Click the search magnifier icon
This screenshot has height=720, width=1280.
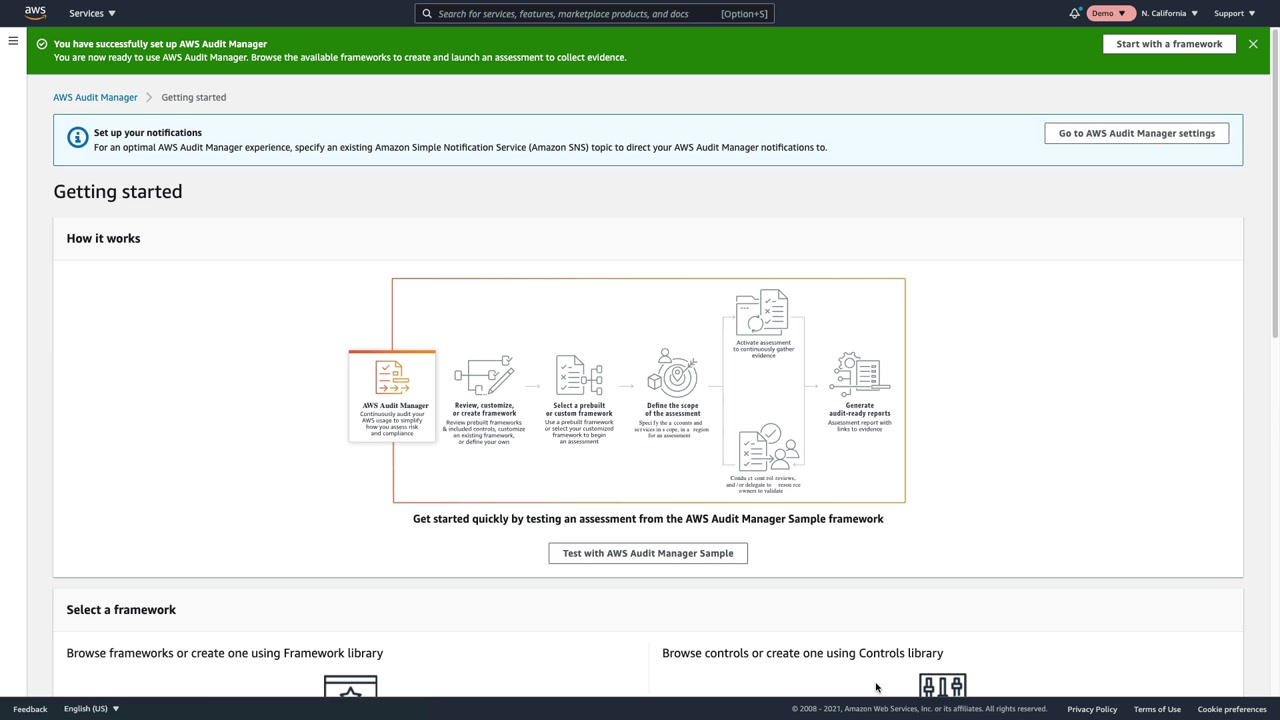[427, 14]
